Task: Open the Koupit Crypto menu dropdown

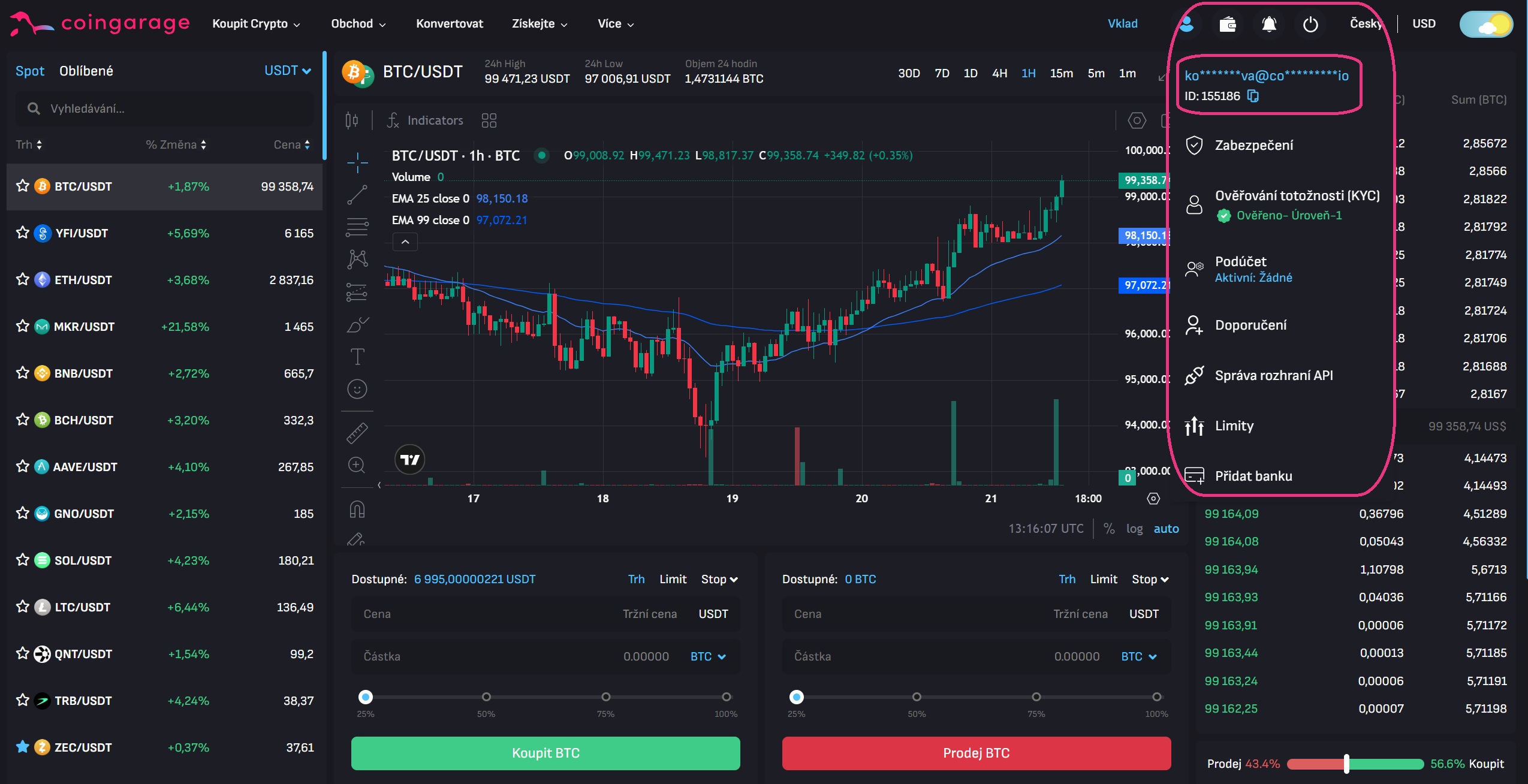Action: click(x=256, y=24)
